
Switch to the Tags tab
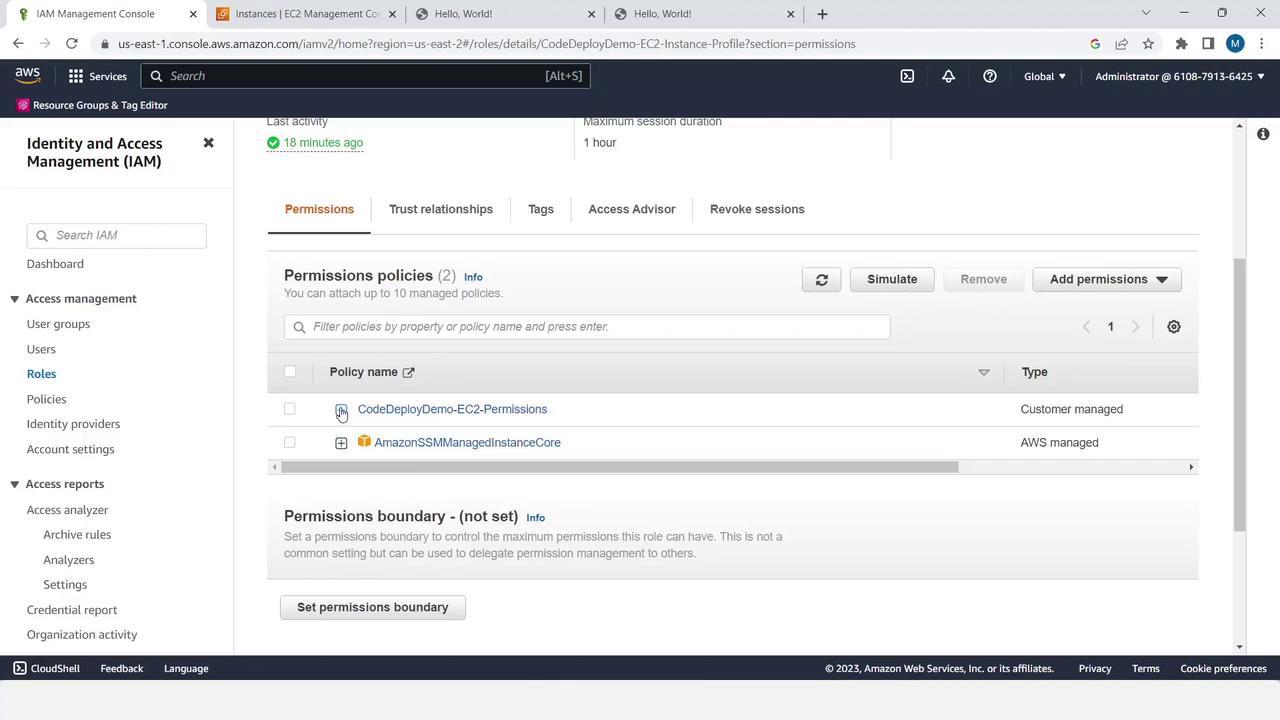click(541, 209)
